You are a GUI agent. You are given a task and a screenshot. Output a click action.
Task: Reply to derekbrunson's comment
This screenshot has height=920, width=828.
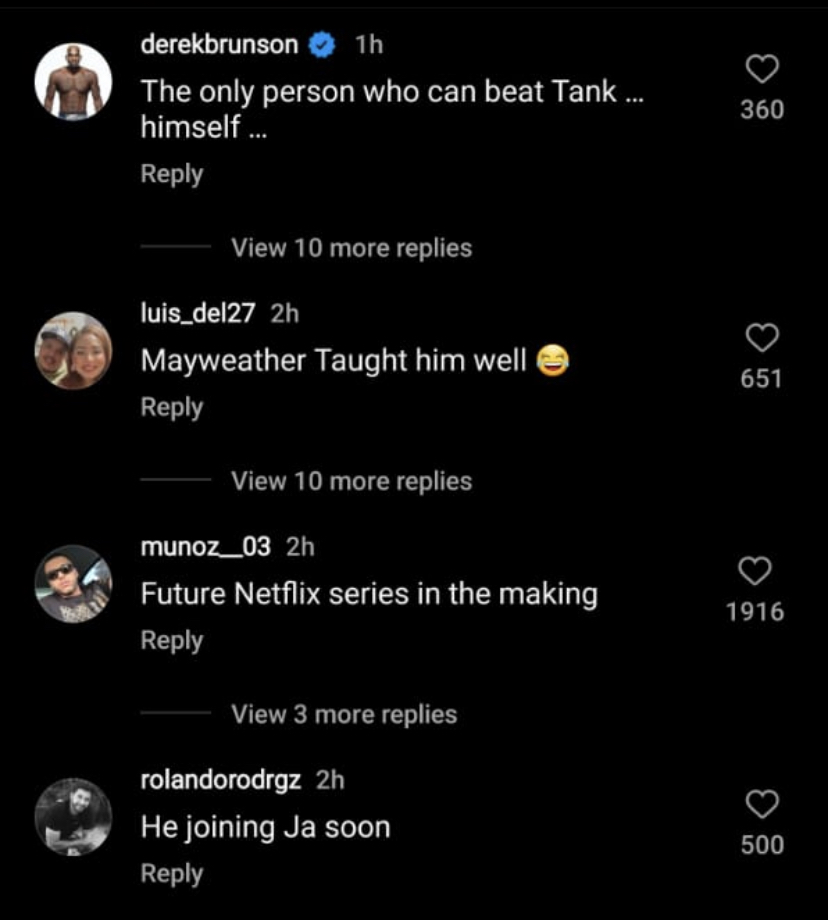(x=171, y=174)
